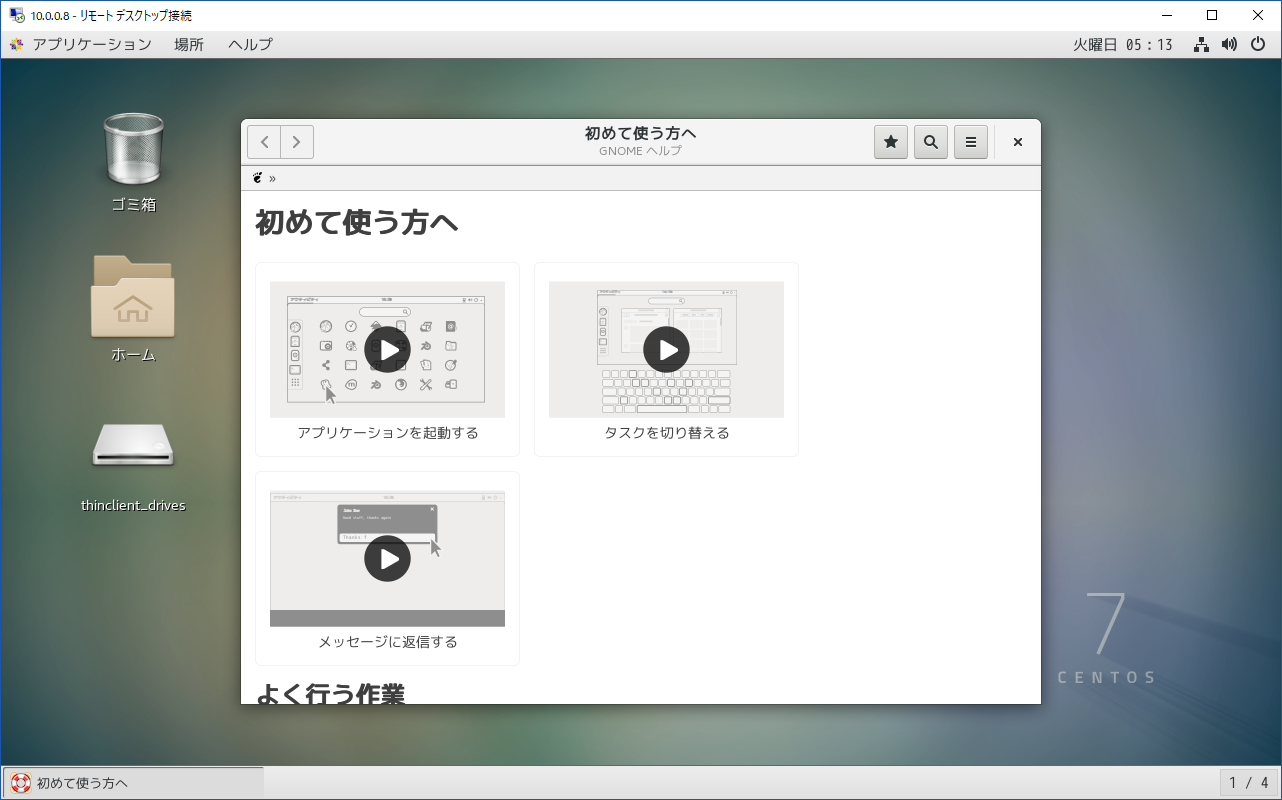
Task: Go back using the left arrow button
Action: point(264,142)
